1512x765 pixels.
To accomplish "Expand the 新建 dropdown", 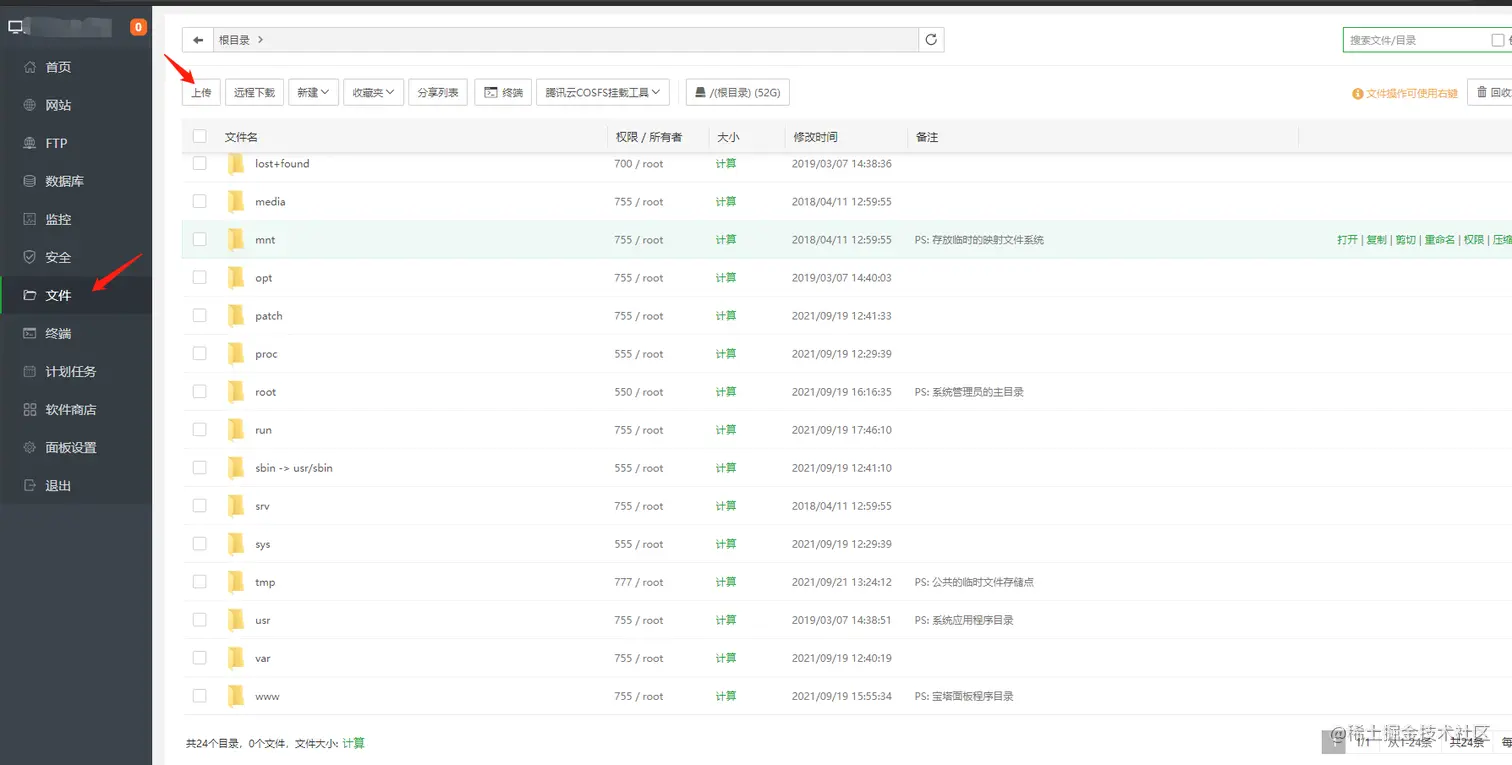I will click(x=314, y=92).
